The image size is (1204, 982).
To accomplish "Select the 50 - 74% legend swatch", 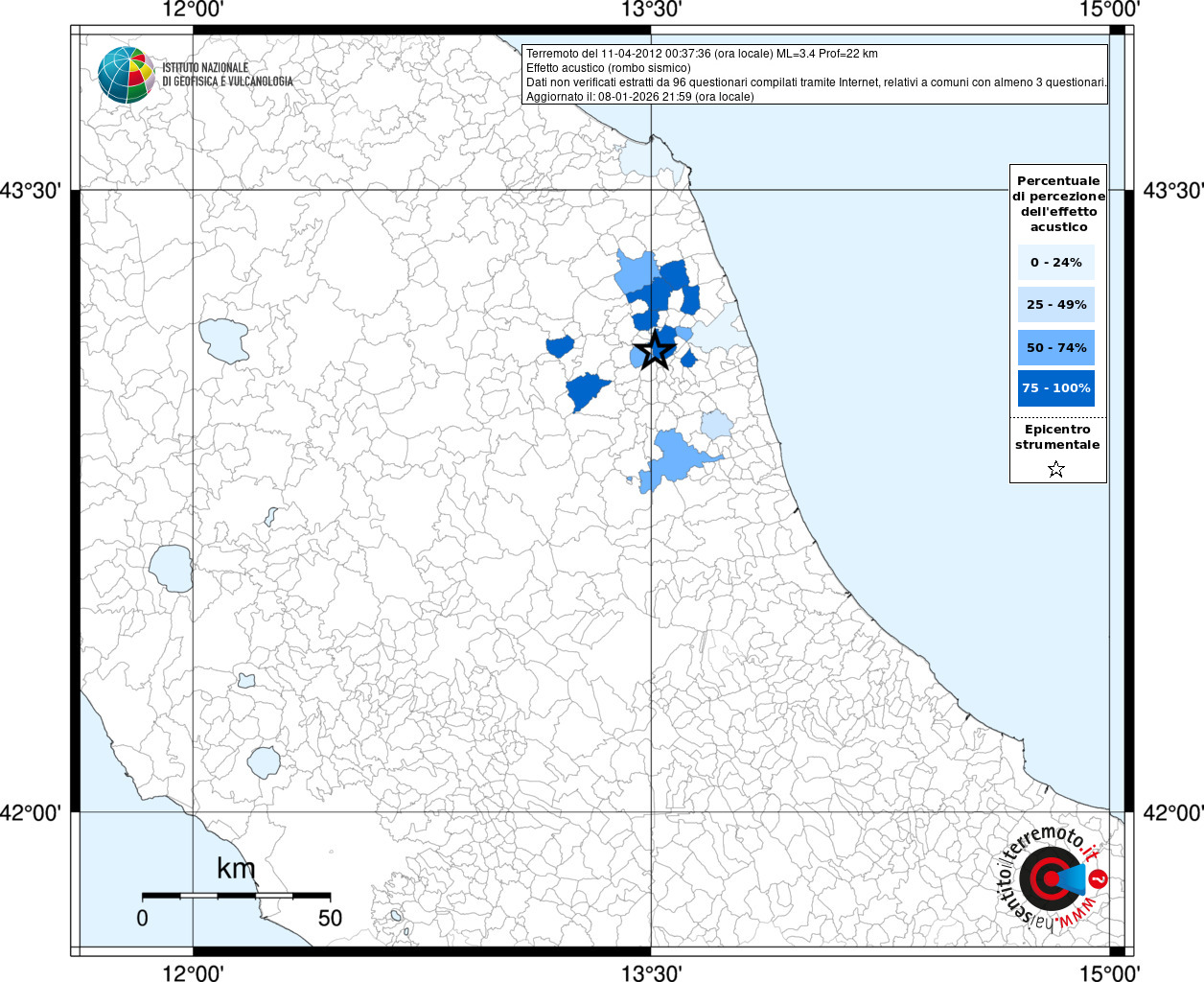I will click(x=1056, y=347).
